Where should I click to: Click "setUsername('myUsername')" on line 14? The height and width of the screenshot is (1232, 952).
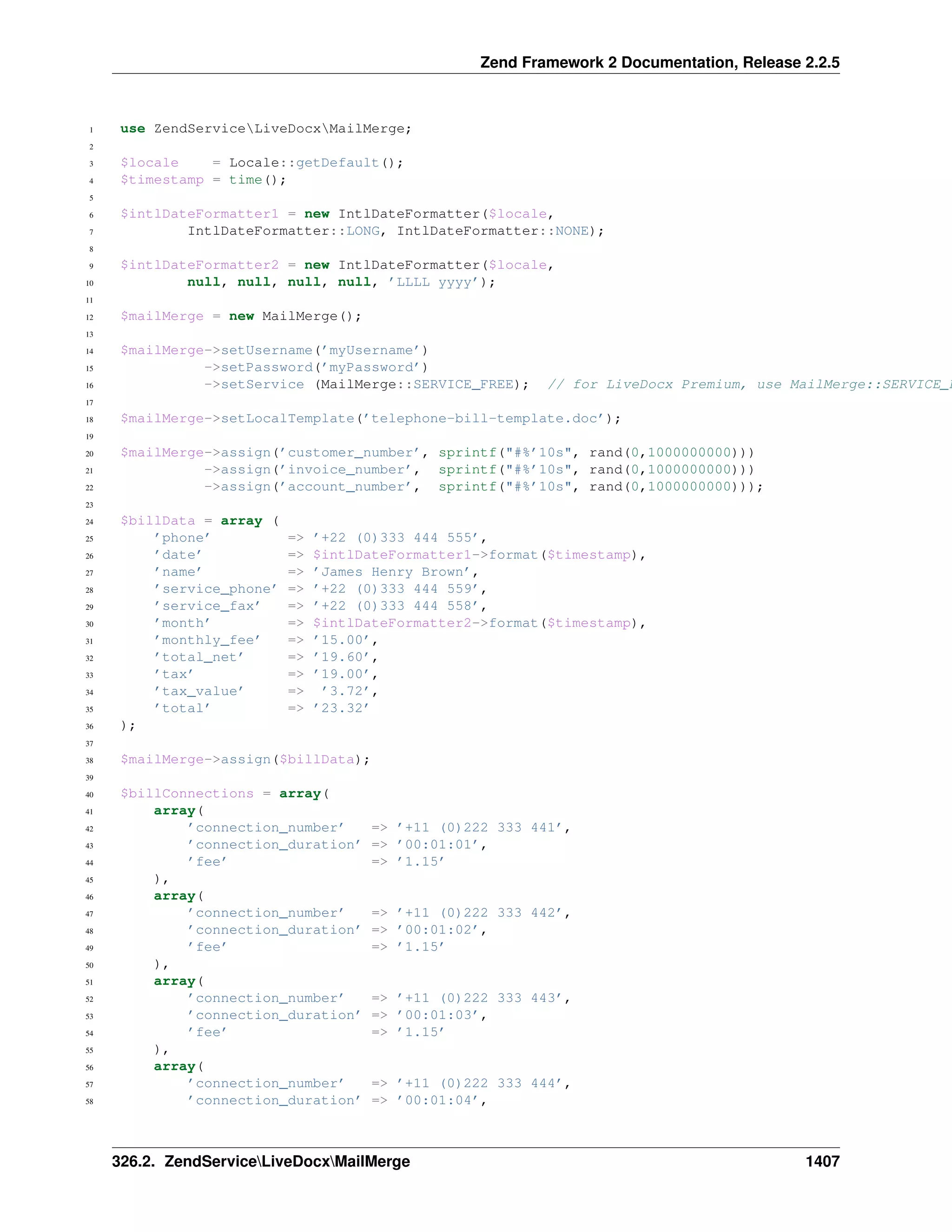point(324,351)
